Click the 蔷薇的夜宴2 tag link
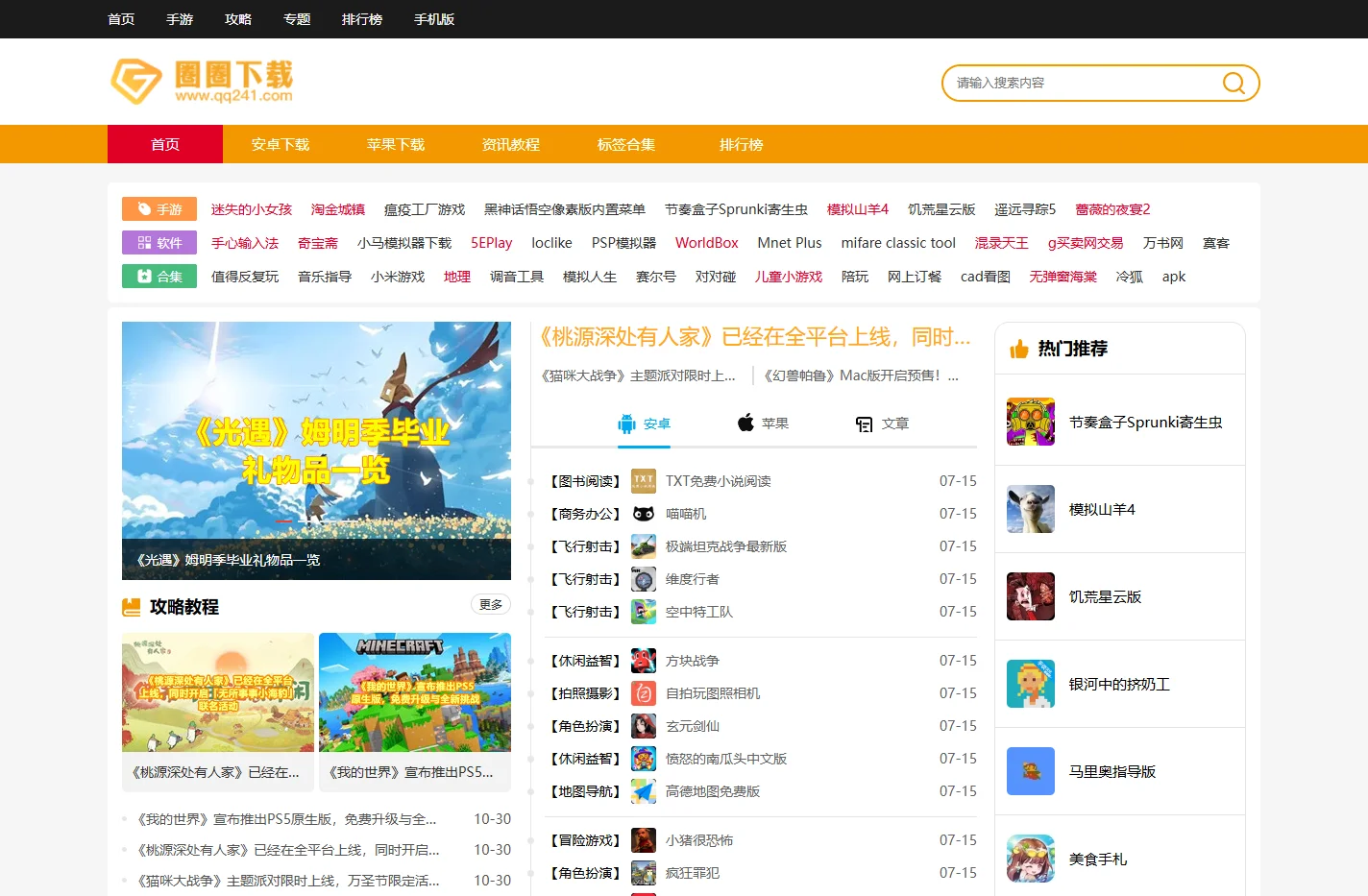This screenshot has width=1368, height=896. pyautogui.click(x=1112, y=209)
